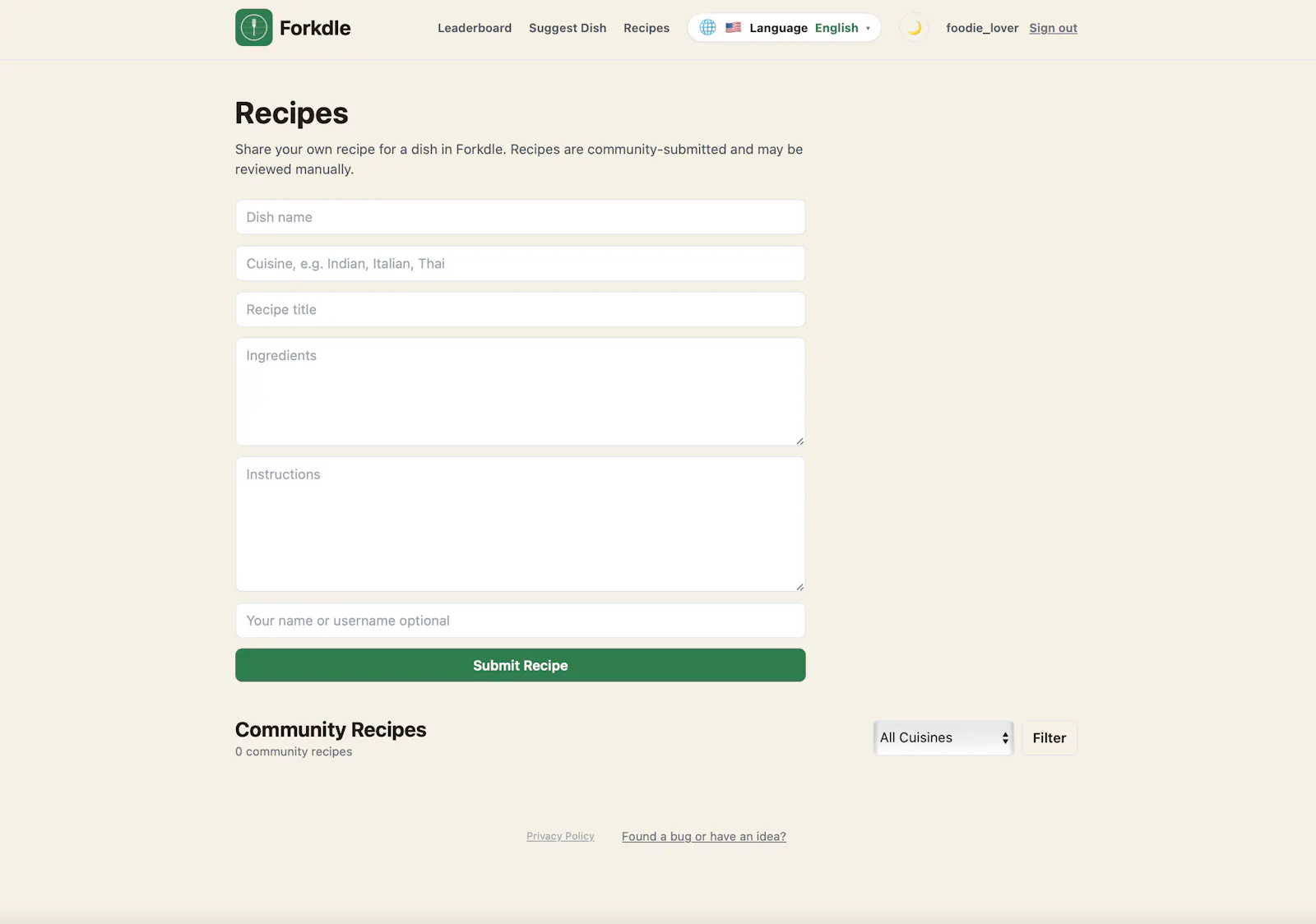Click the 0 community recipes count
The height and width of the screenshot is (924, 1316).
tap(294, 751)
